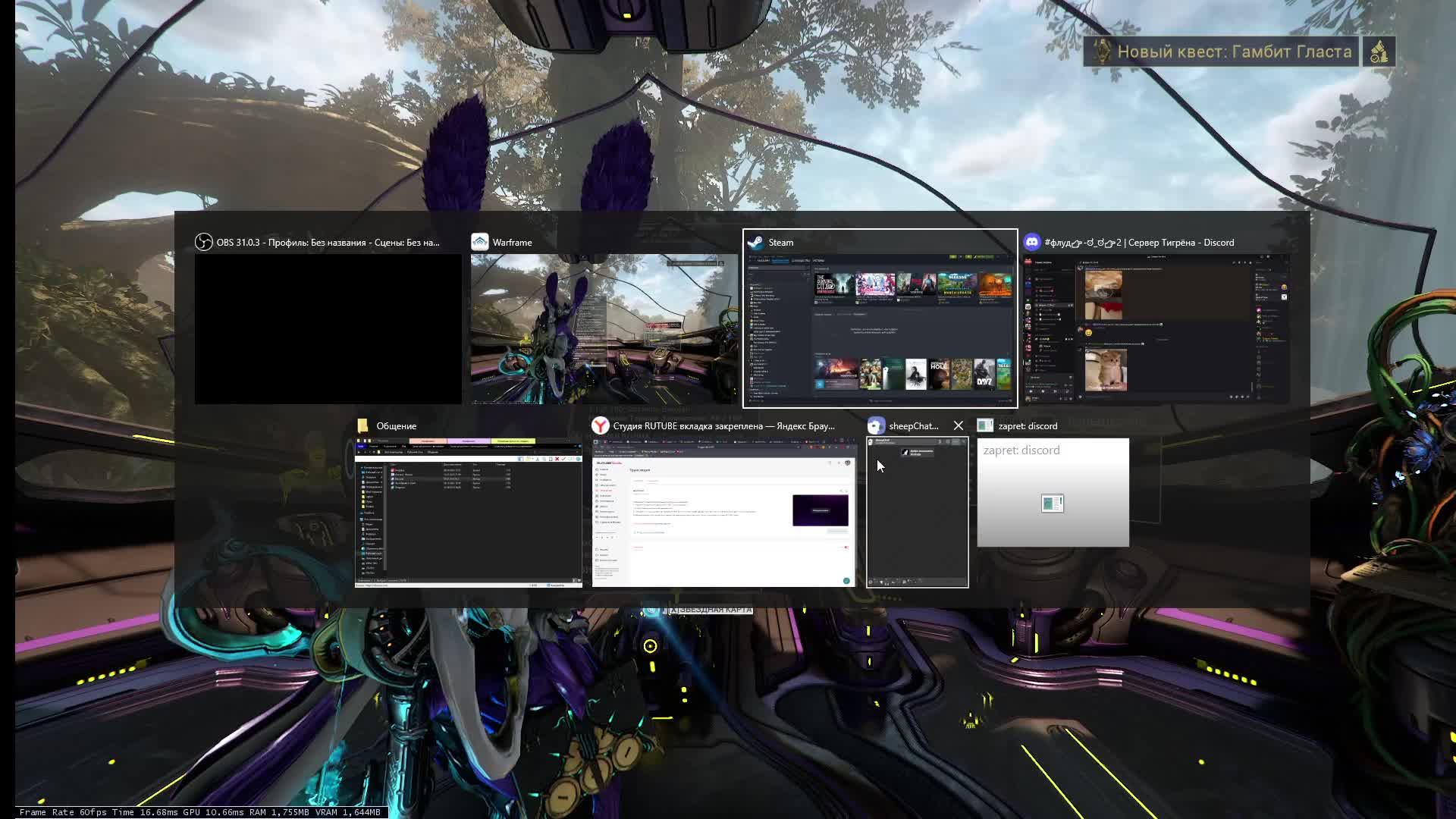The width and height of the screenshot is (1456, 819).
Task: Open the Общение file explorer thumbnail
Action: (x=468, y=512)
